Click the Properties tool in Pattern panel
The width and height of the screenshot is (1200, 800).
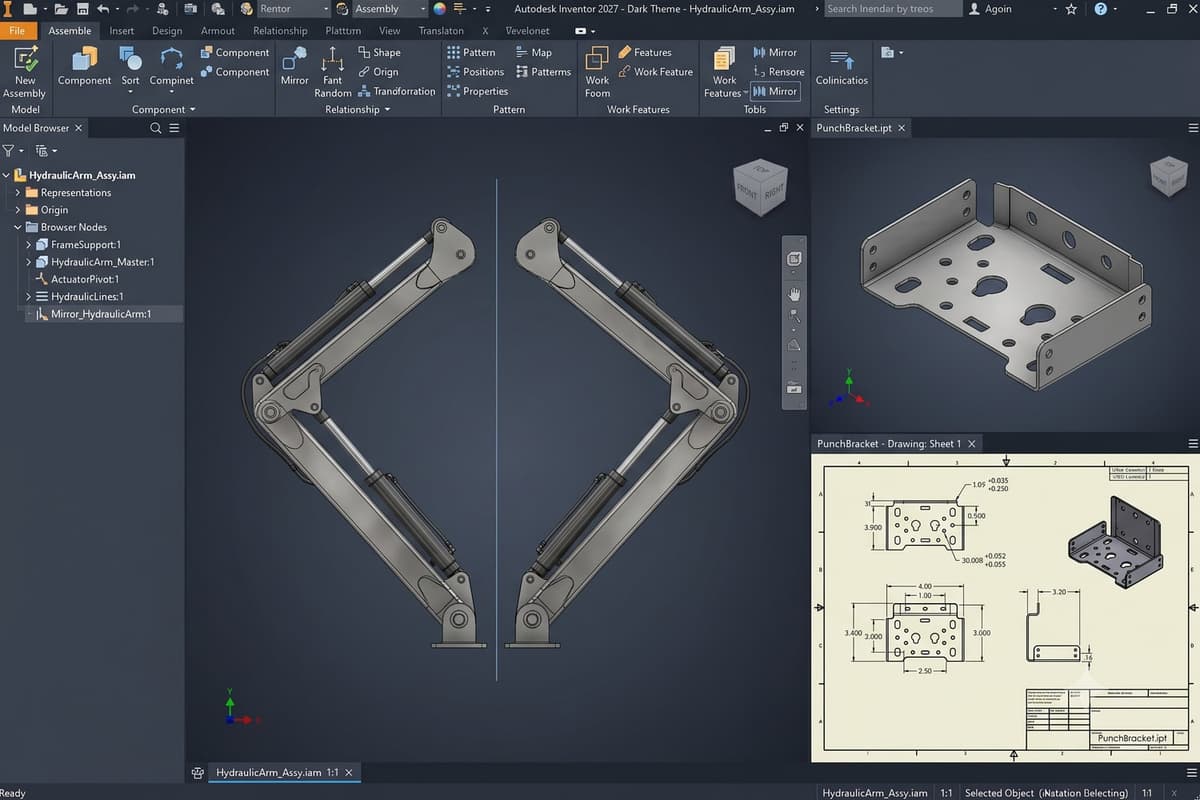point(477,91)
